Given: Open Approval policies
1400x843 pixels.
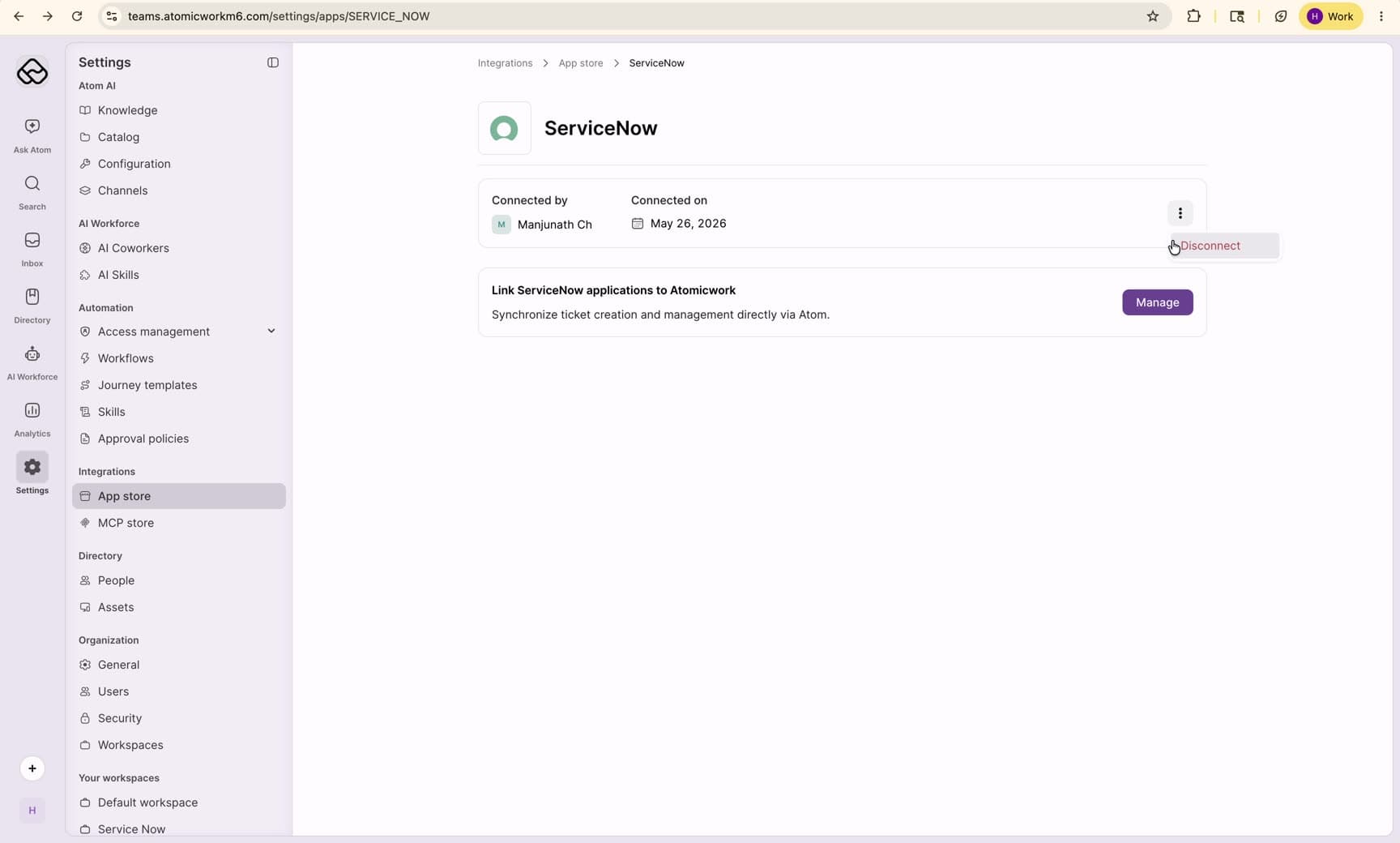Looking at the screenshot, I should pyautogui.click(x=179, y=439).
